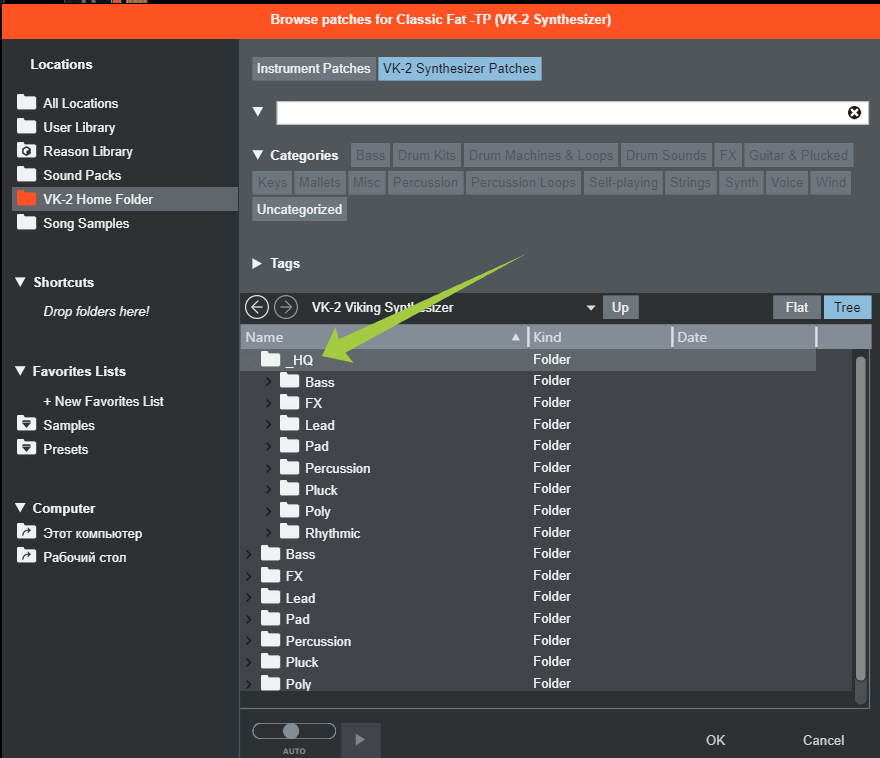The height and width of the screenshot is (758, 880).
Task: Click the folder icon of Rhythmic
Action: tap(290, 531)
